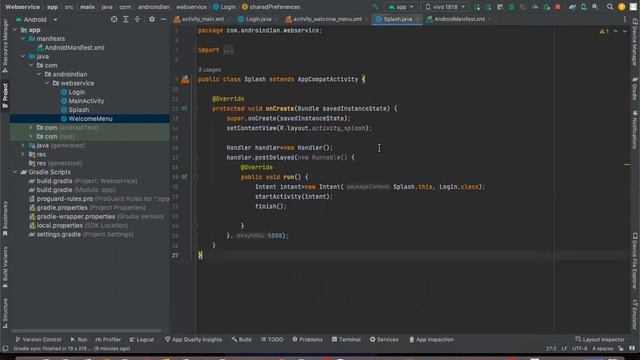Open the Problems tool window
This screenshot has width=640, height=360.
[x=307, y=340]
